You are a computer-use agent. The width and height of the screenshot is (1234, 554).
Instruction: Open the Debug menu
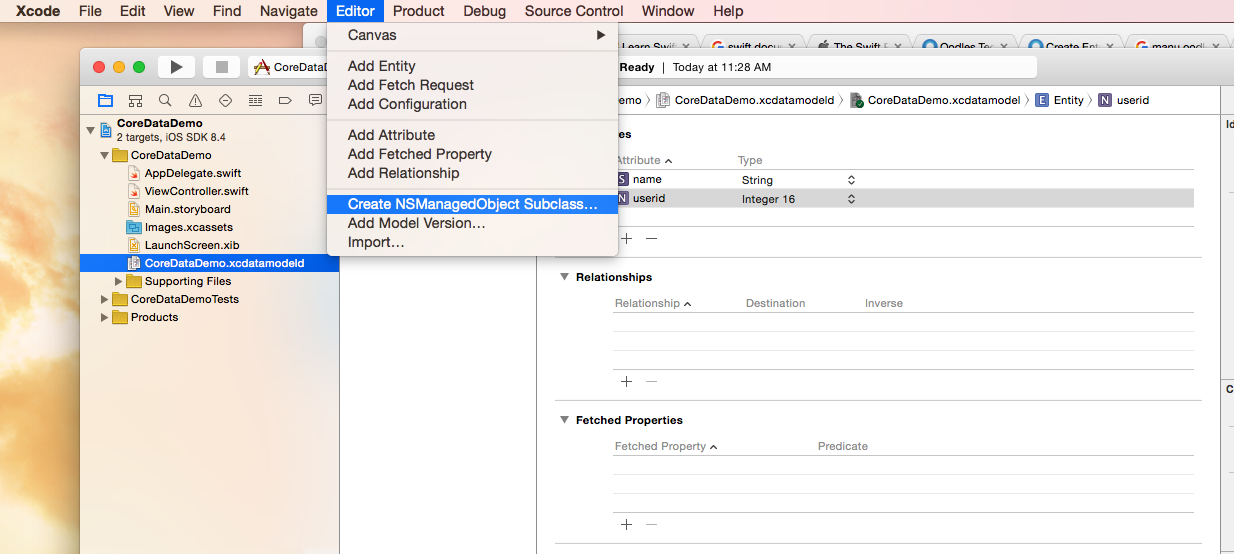(x=484, y=11)
